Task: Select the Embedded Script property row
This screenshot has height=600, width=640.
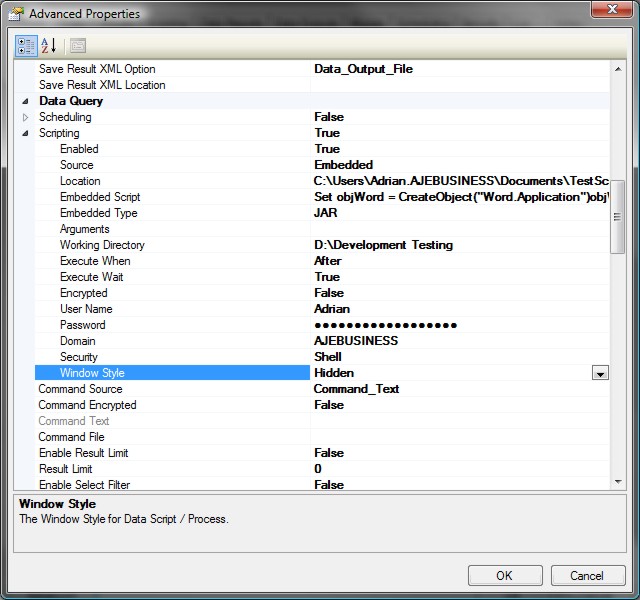Action: coord(100,197)
